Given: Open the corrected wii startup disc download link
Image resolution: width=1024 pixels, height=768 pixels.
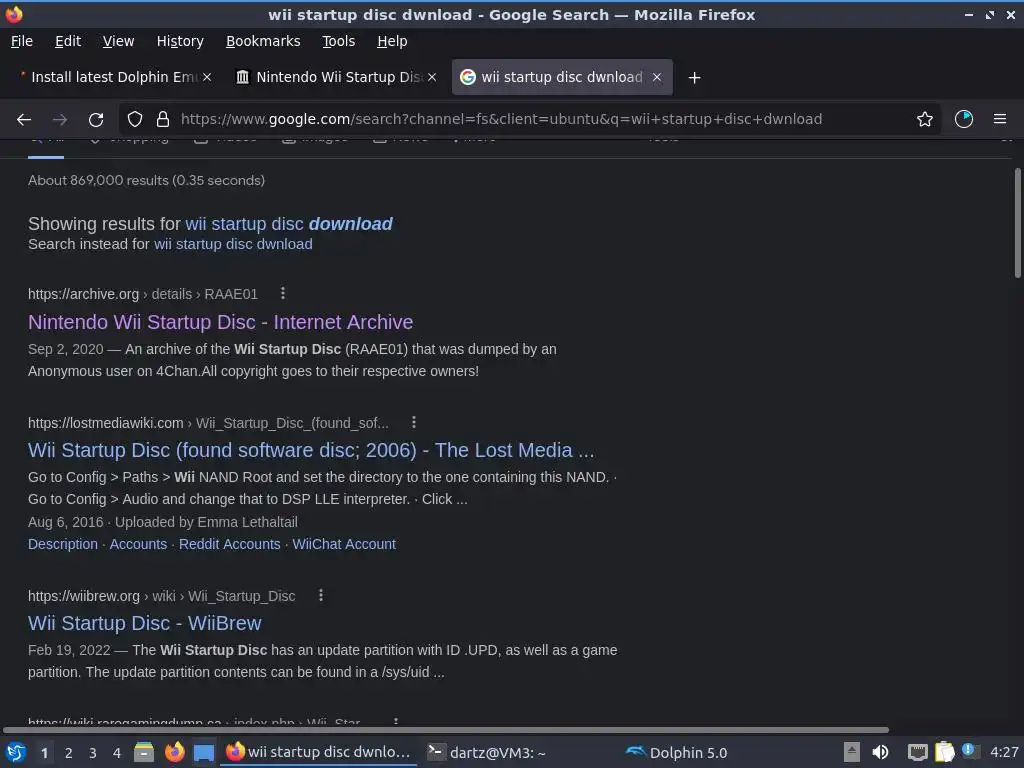Looking at the screenshot, I should (289, 224).
